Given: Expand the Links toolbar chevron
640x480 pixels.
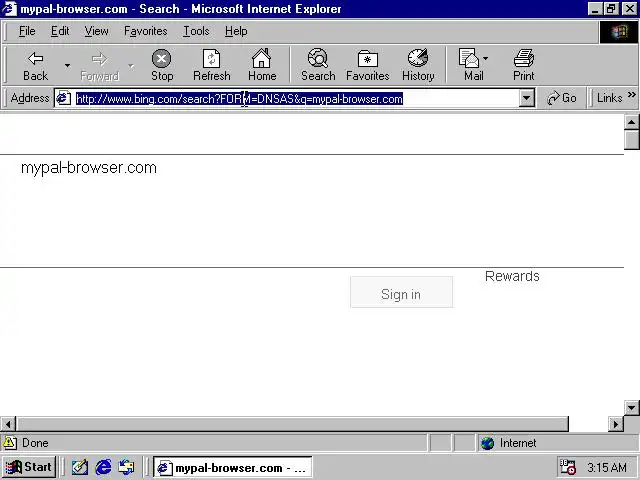Looking at the screenshot, I should tap(632, 95).
